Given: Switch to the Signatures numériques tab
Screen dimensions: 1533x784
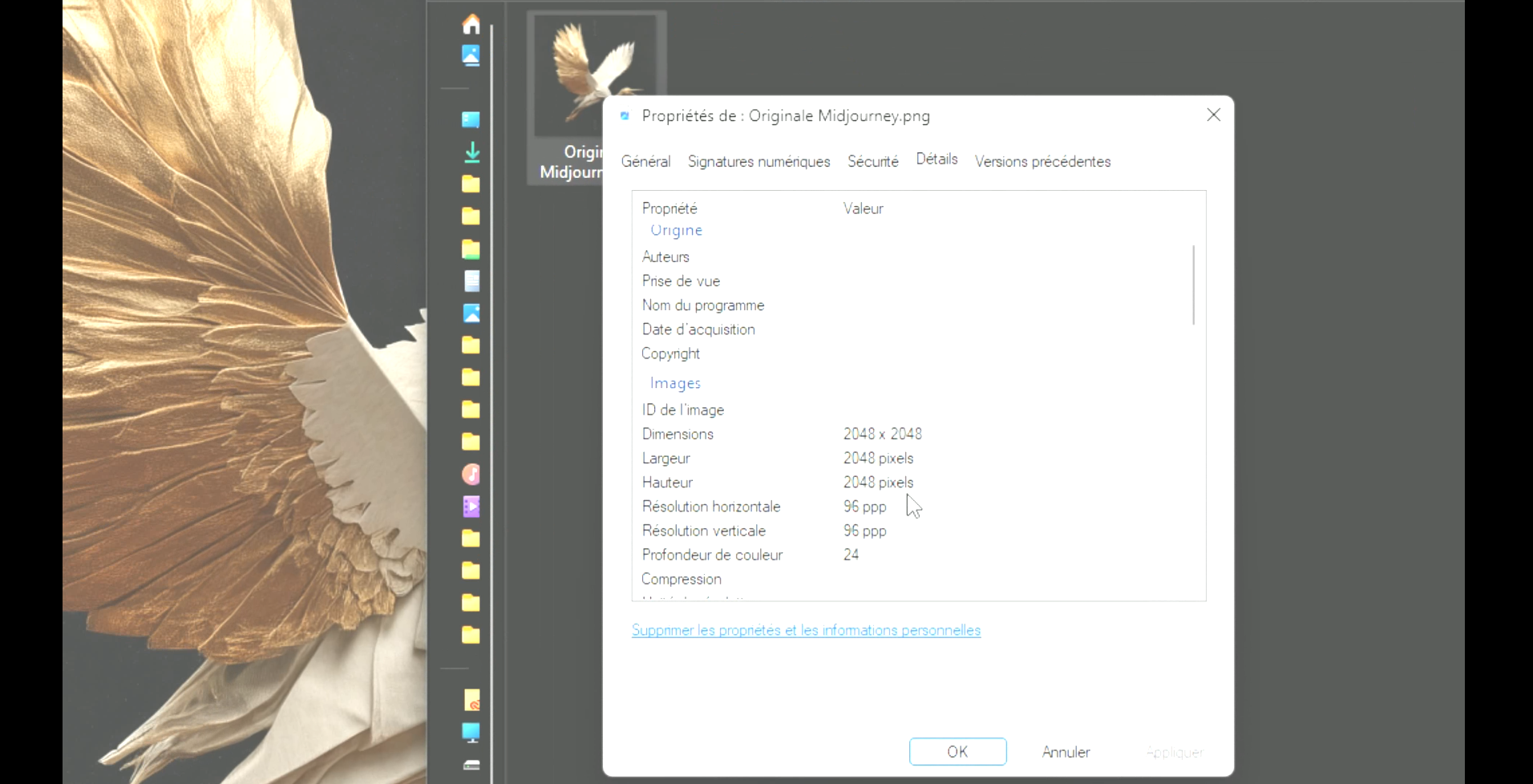Looking at the screenshot, I should point(758,161).
